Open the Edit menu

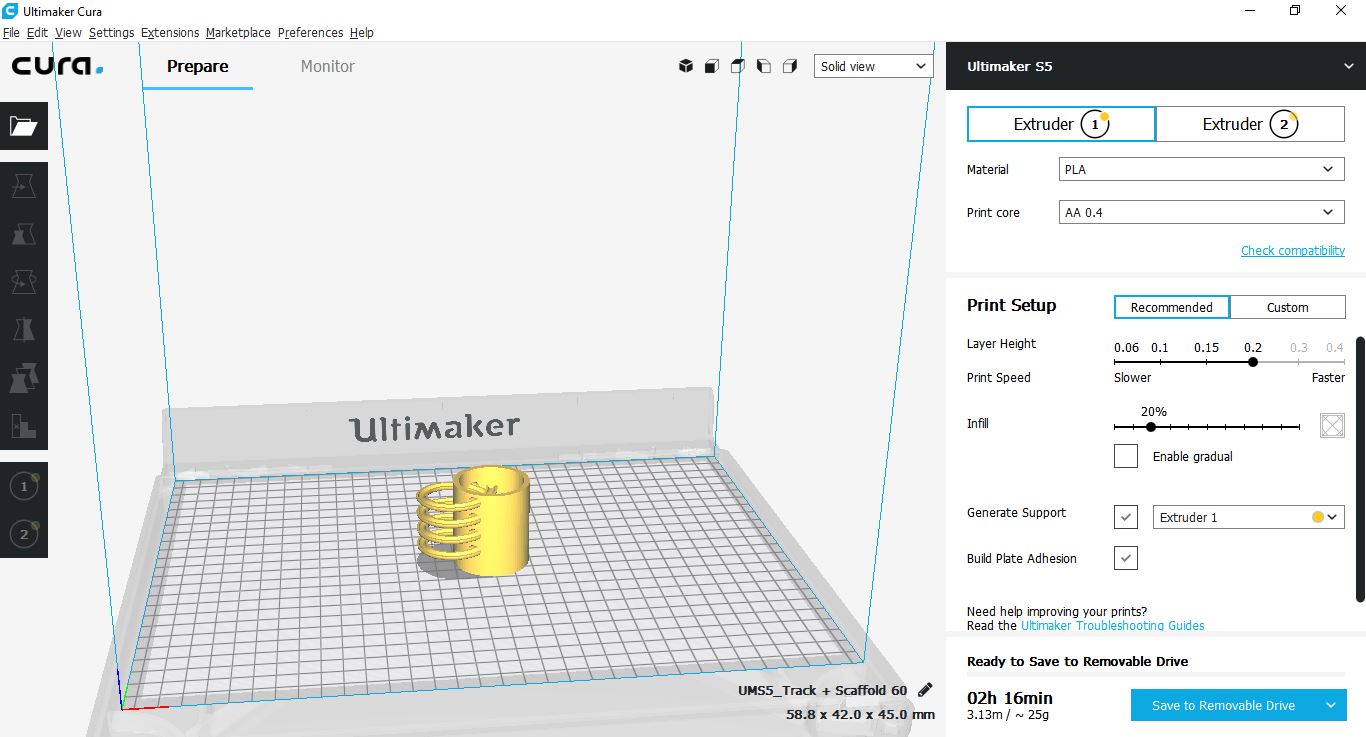point(37,32)
